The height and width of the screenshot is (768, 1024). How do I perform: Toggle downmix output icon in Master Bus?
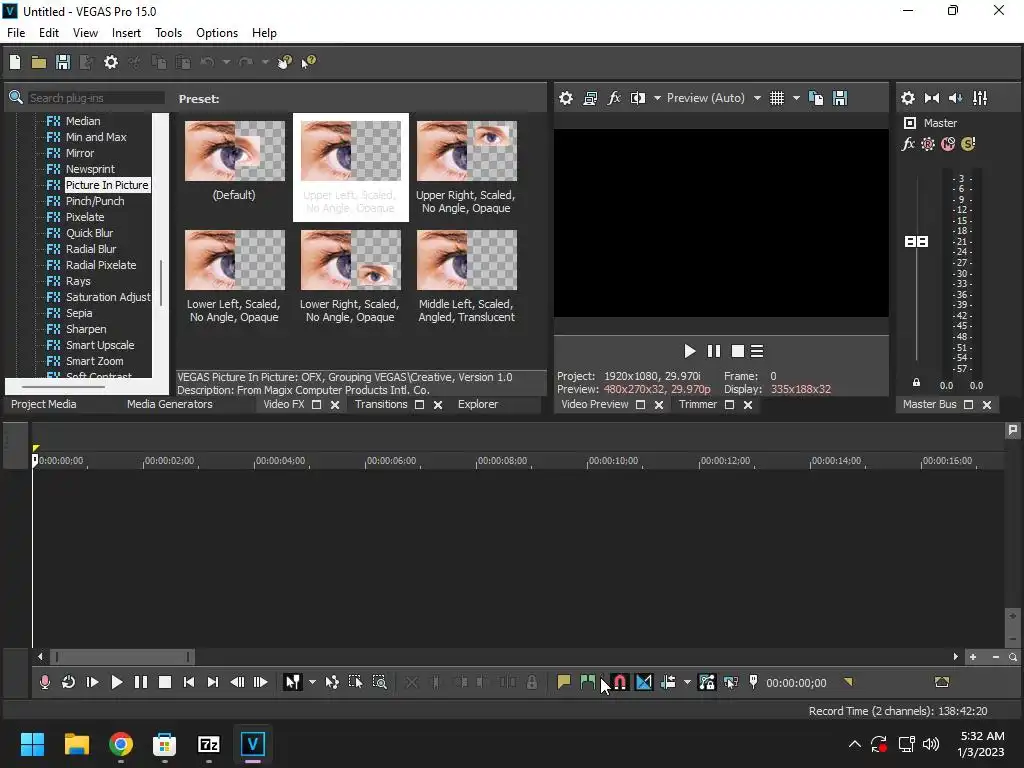(932, 98)
